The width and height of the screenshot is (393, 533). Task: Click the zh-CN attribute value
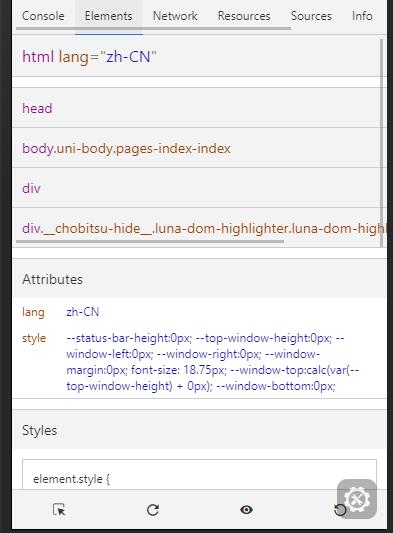83,312
